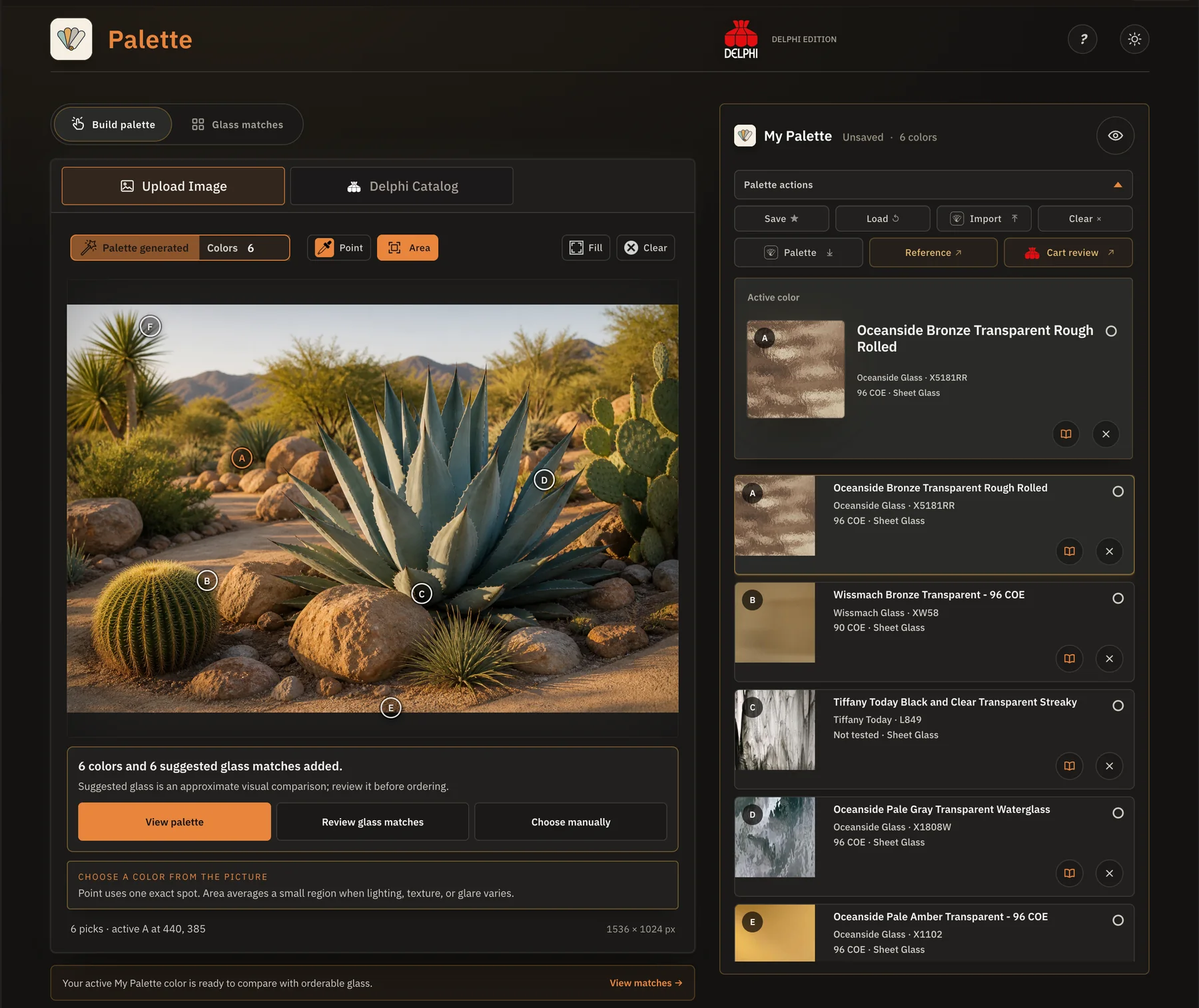Click Choose manually button

(x=571, y=821)
